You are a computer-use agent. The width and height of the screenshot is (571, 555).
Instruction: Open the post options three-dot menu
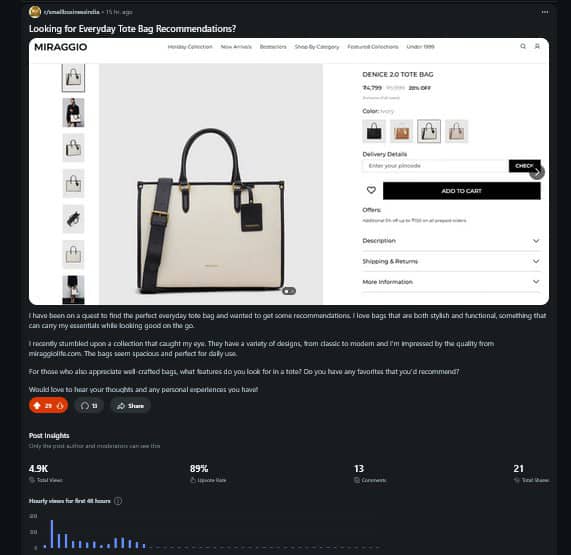click(545, 12)
